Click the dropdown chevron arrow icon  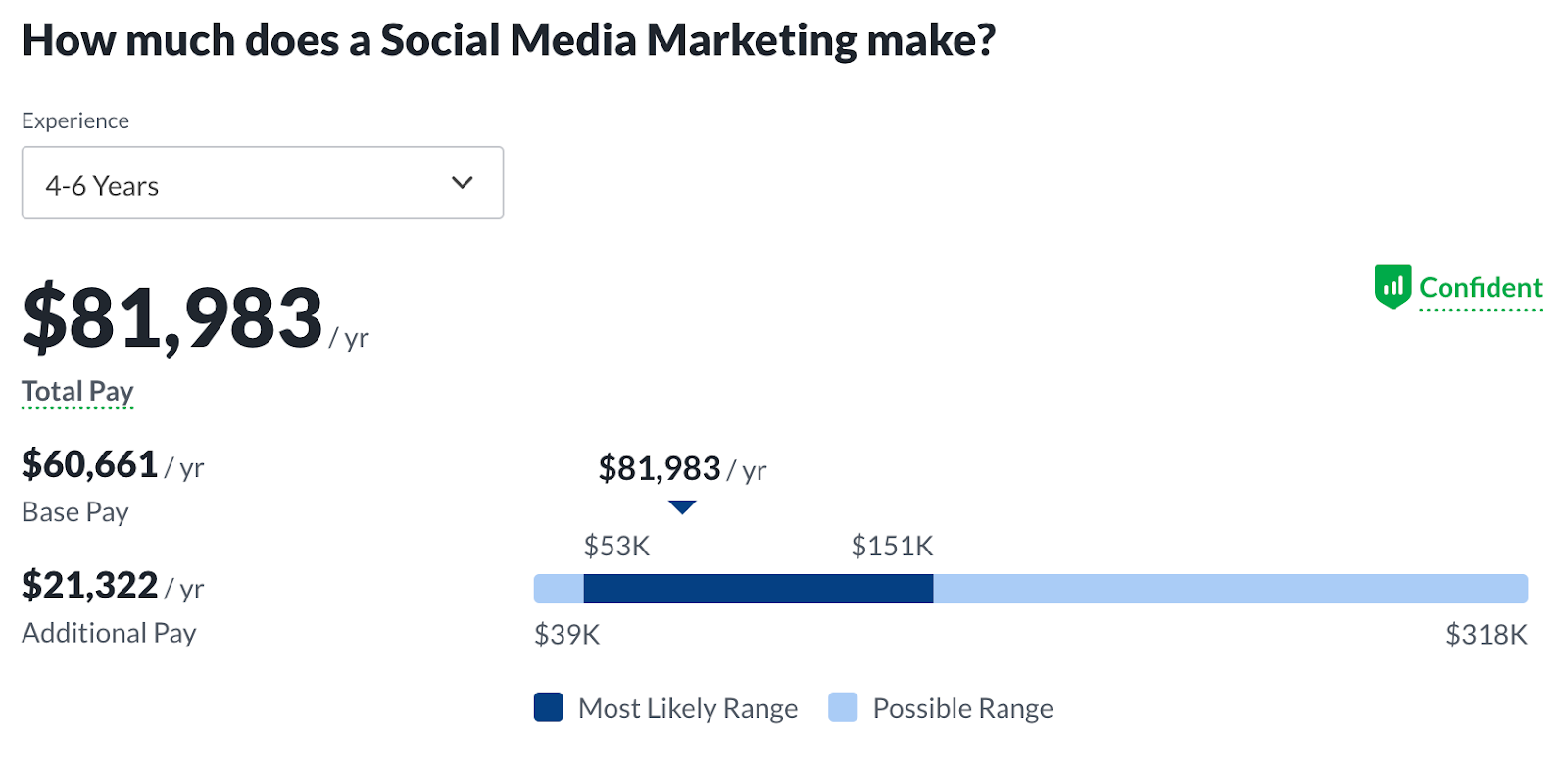[463, 183]
